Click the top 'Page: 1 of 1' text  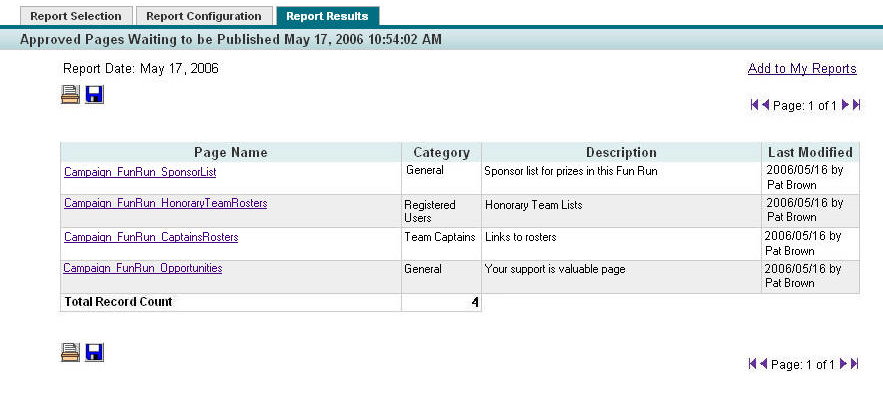pos(805,105)
